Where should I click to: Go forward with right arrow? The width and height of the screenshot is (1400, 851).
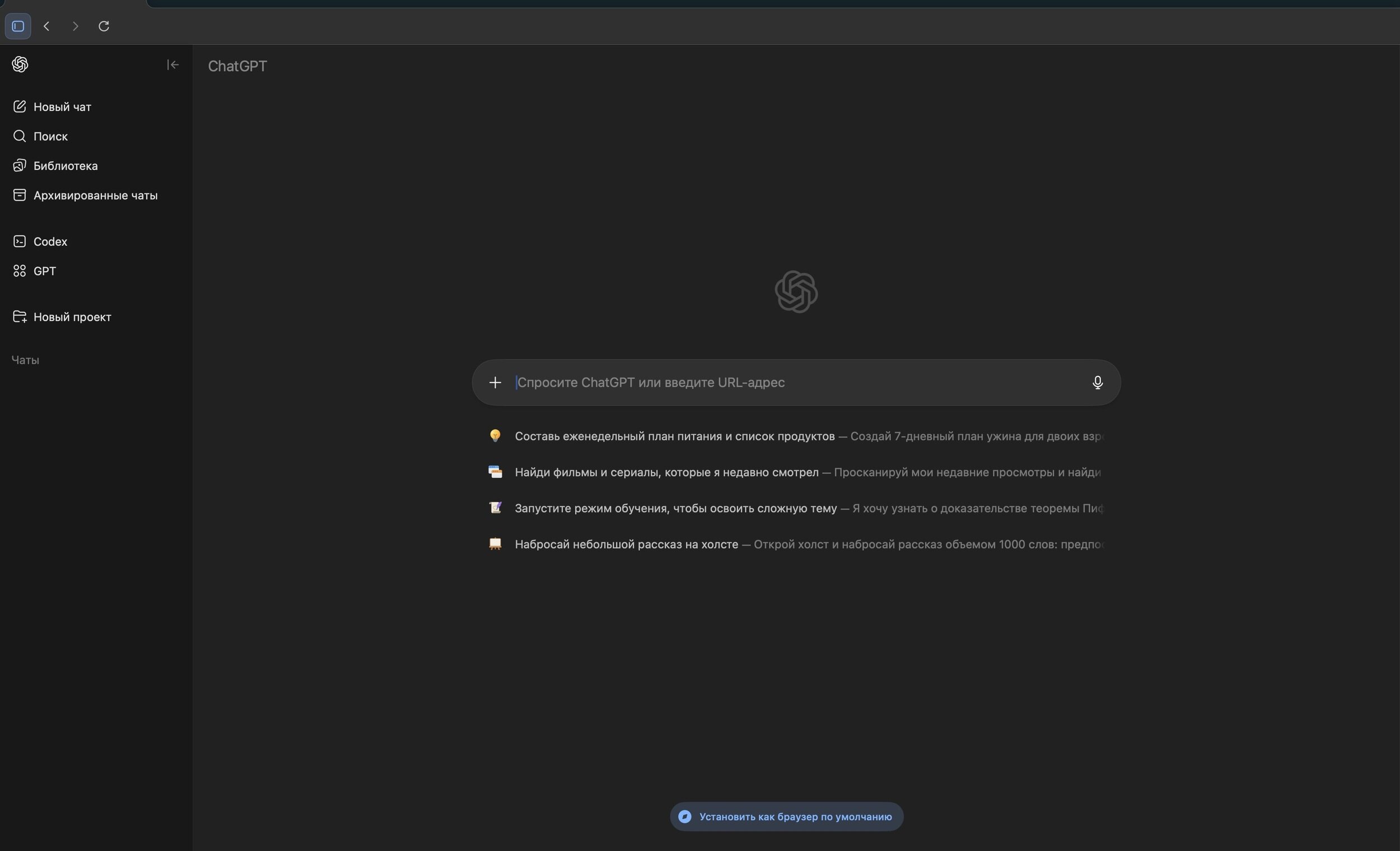click(75, 26)
